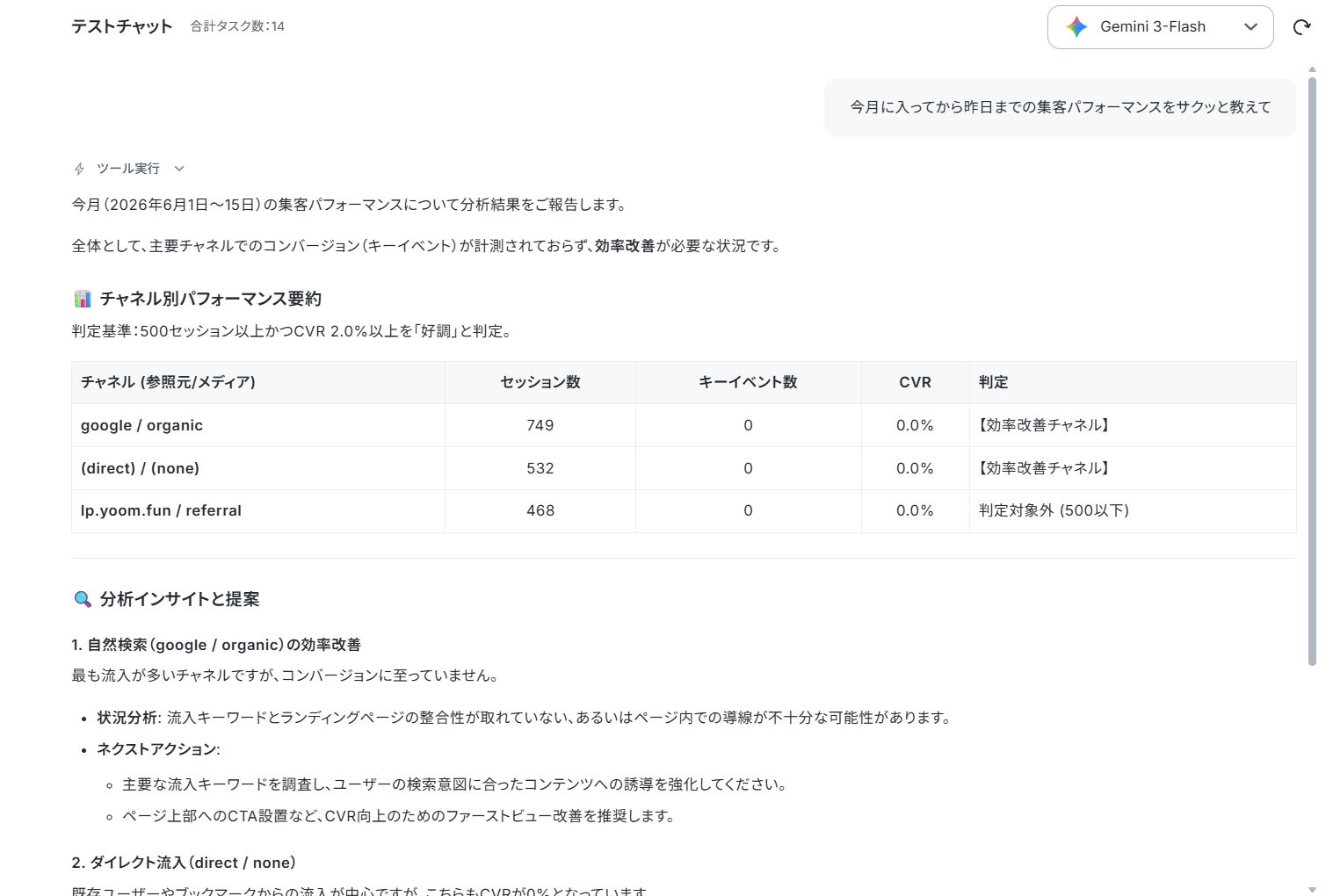Screen dimensions: 1333x896
Task: Click the 【効率改善チャネル】 cell in (direct) row
Action: 1133,468
